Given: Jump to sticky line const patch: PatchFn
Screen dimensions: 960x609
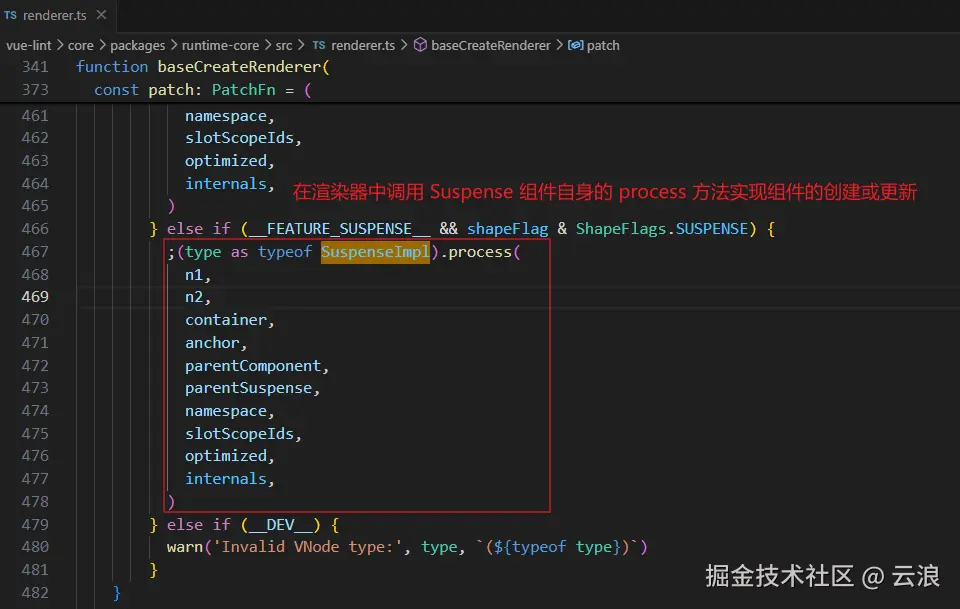Looking at the screenshot, I should [203, 90].
